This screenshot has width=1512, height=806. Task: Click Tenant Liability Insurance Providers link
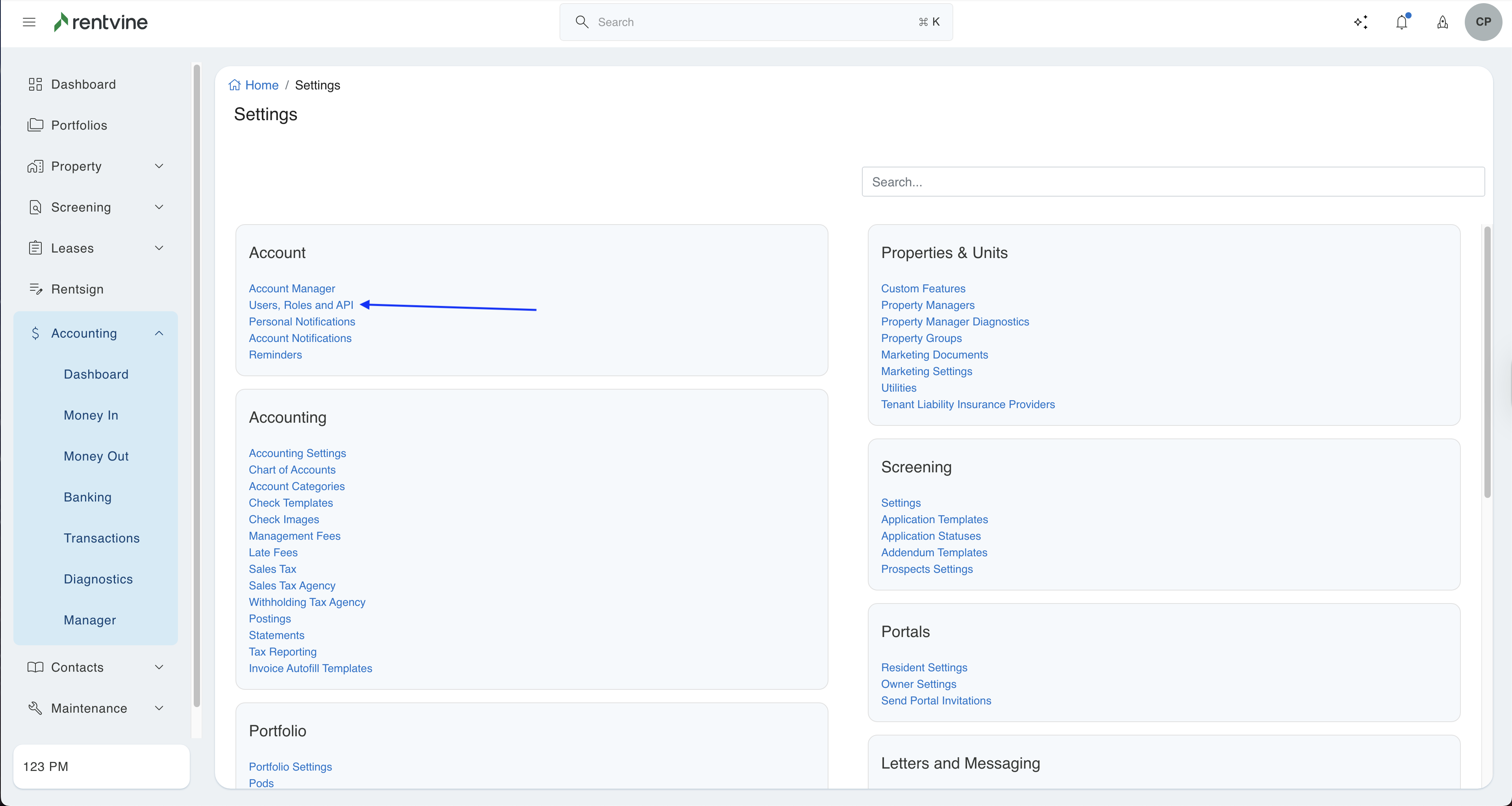tap(967, 405)
